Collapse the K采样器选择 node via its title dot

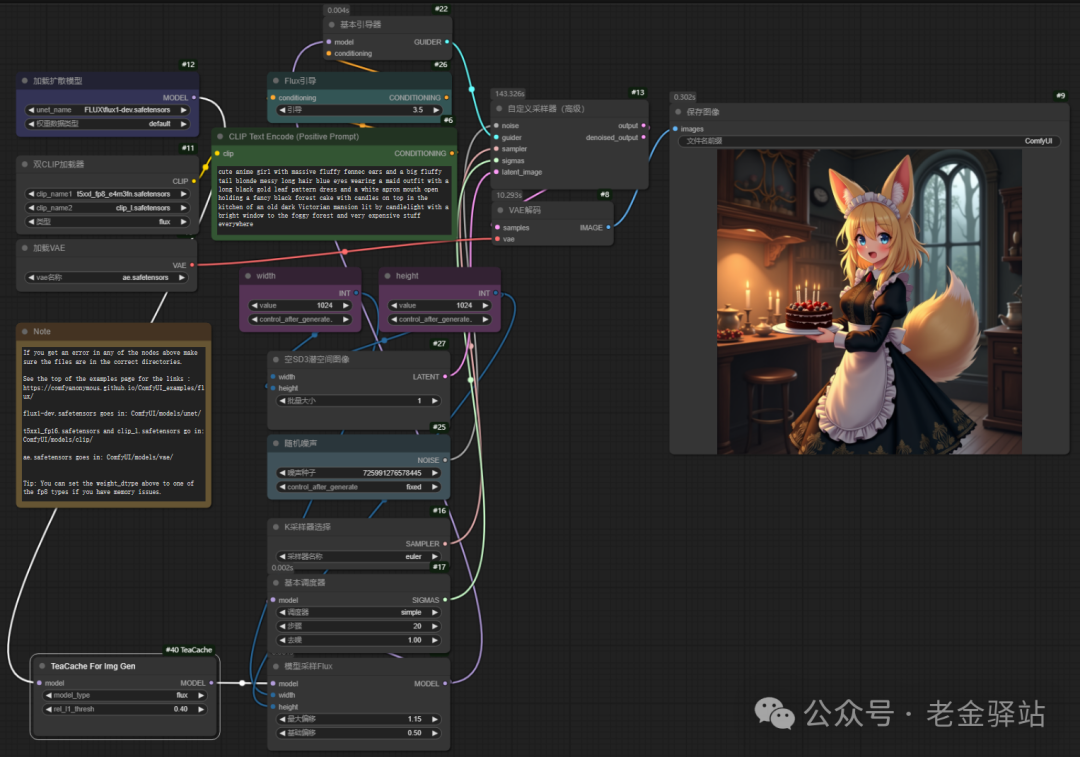point(276,527)
